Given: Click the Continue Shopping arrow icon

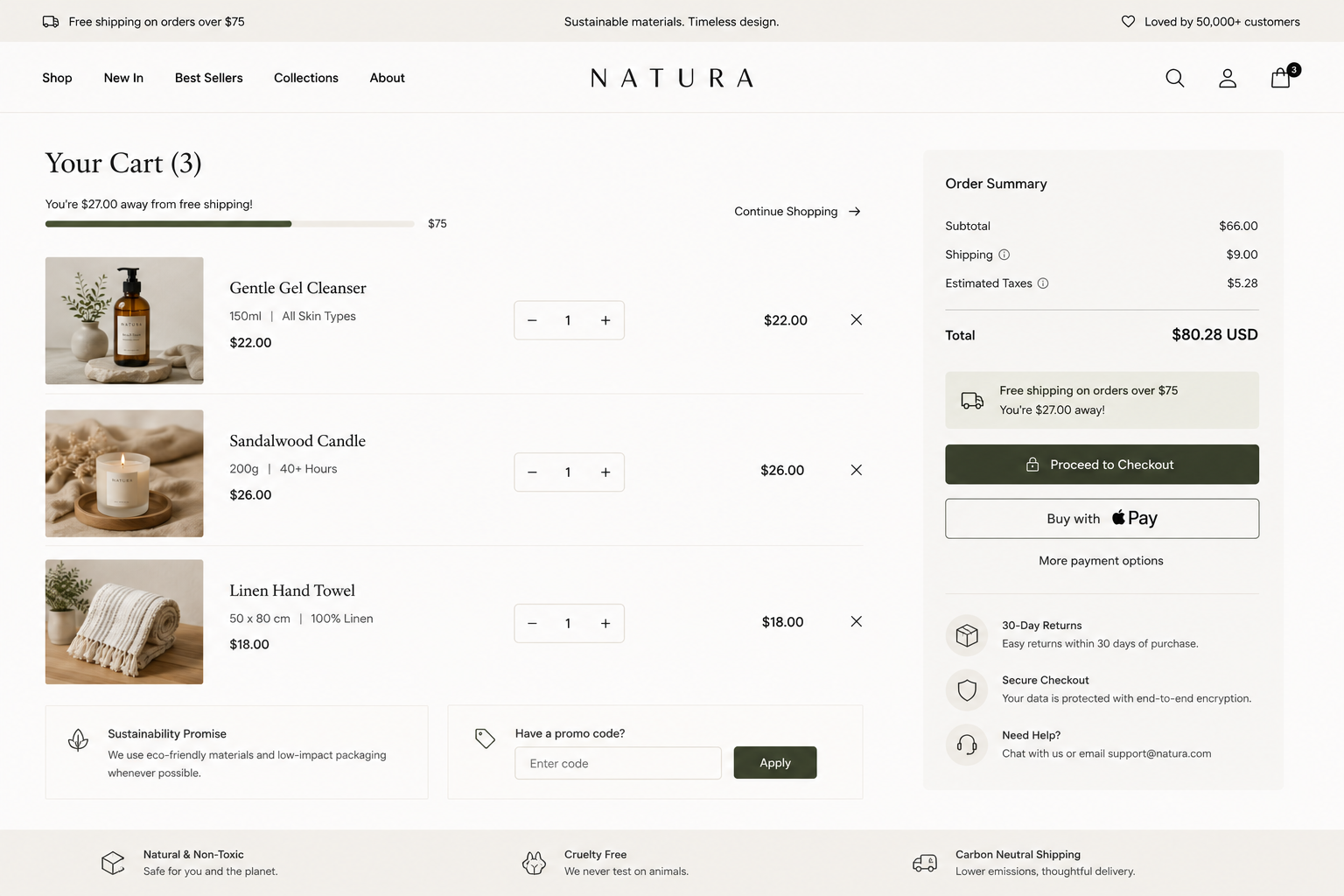Looking at the screenshot, I should (855, 212).
